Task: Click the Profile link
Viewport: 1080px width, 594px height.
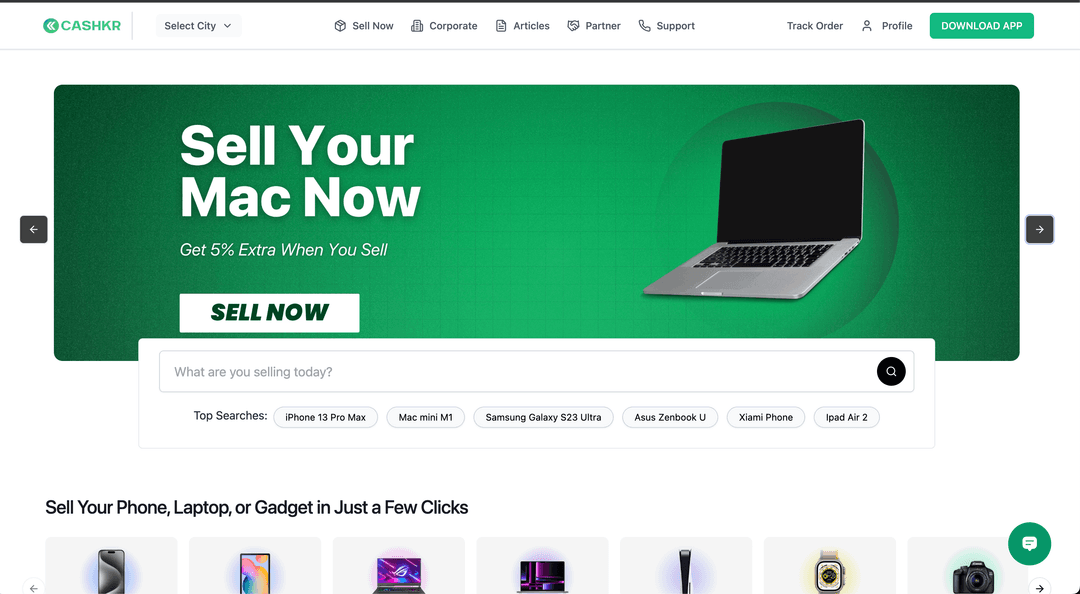Action: tap(886, 25)
